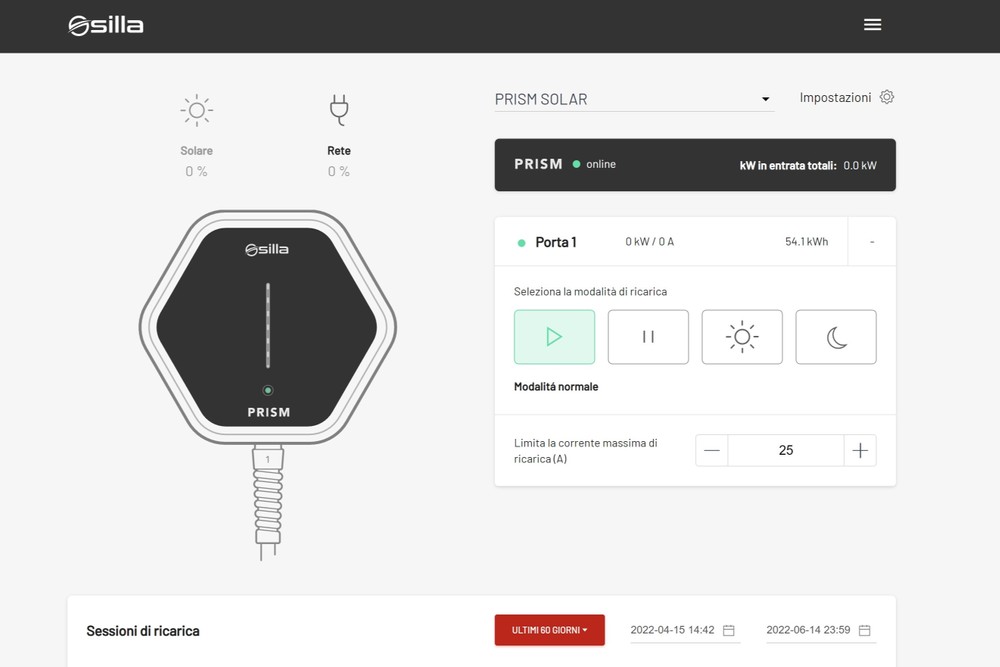The width and height of the screenshot is (1000, 667).
Task: Click the max current value field
Action: 785,450
